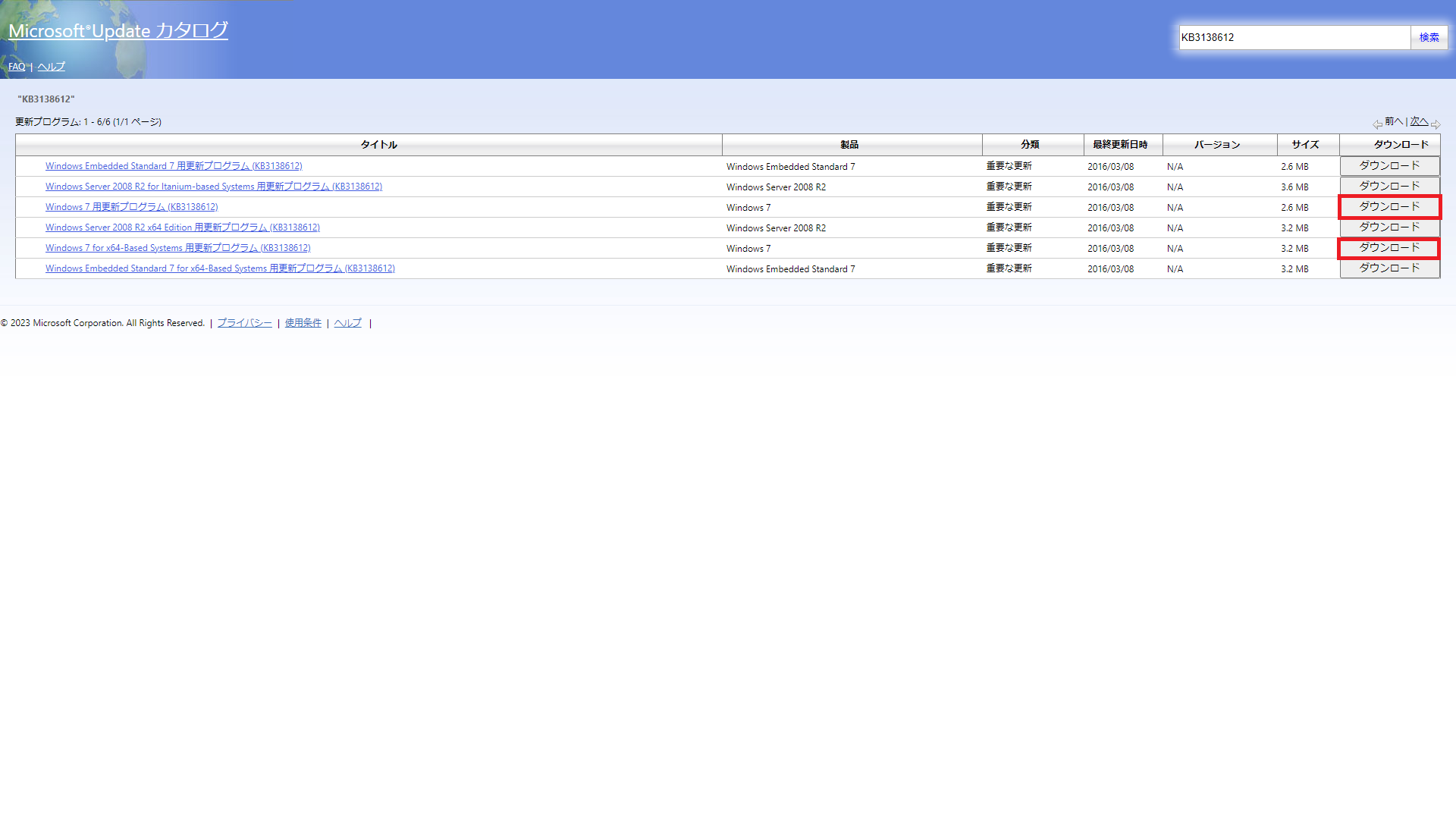Open the FAQ link in header
1456x819 pixels.
[x=17, y=67]
